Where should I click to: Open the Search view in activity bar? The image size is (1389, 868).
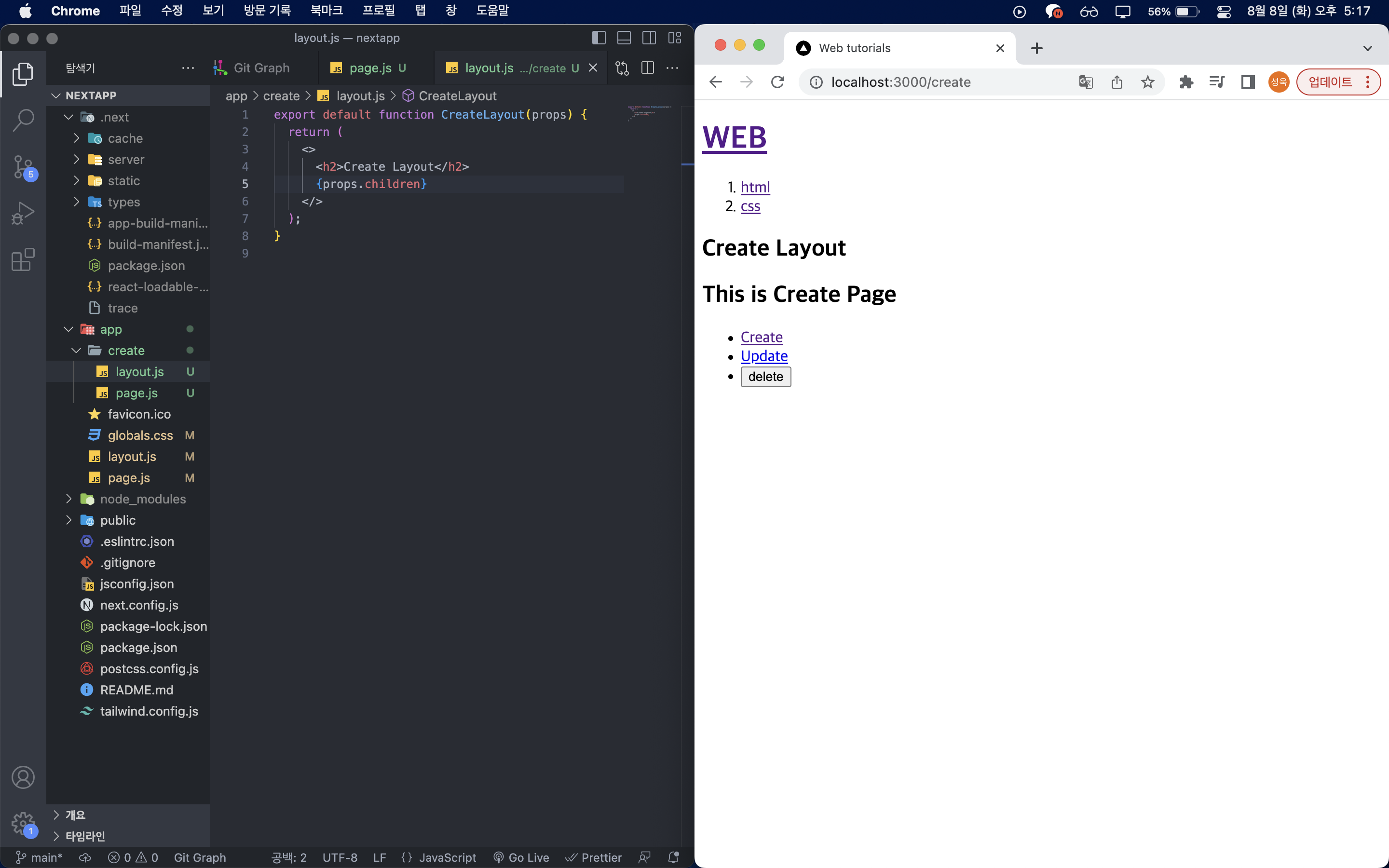pos(23,120)
